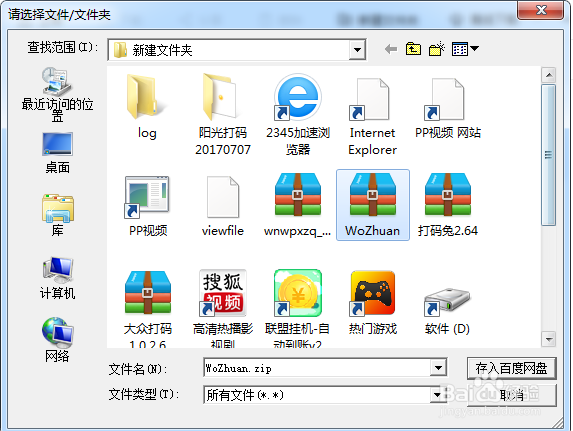Go to 最近访问的位置 in sidebar
Screen dimensions: 573x431
click(57, 94)
